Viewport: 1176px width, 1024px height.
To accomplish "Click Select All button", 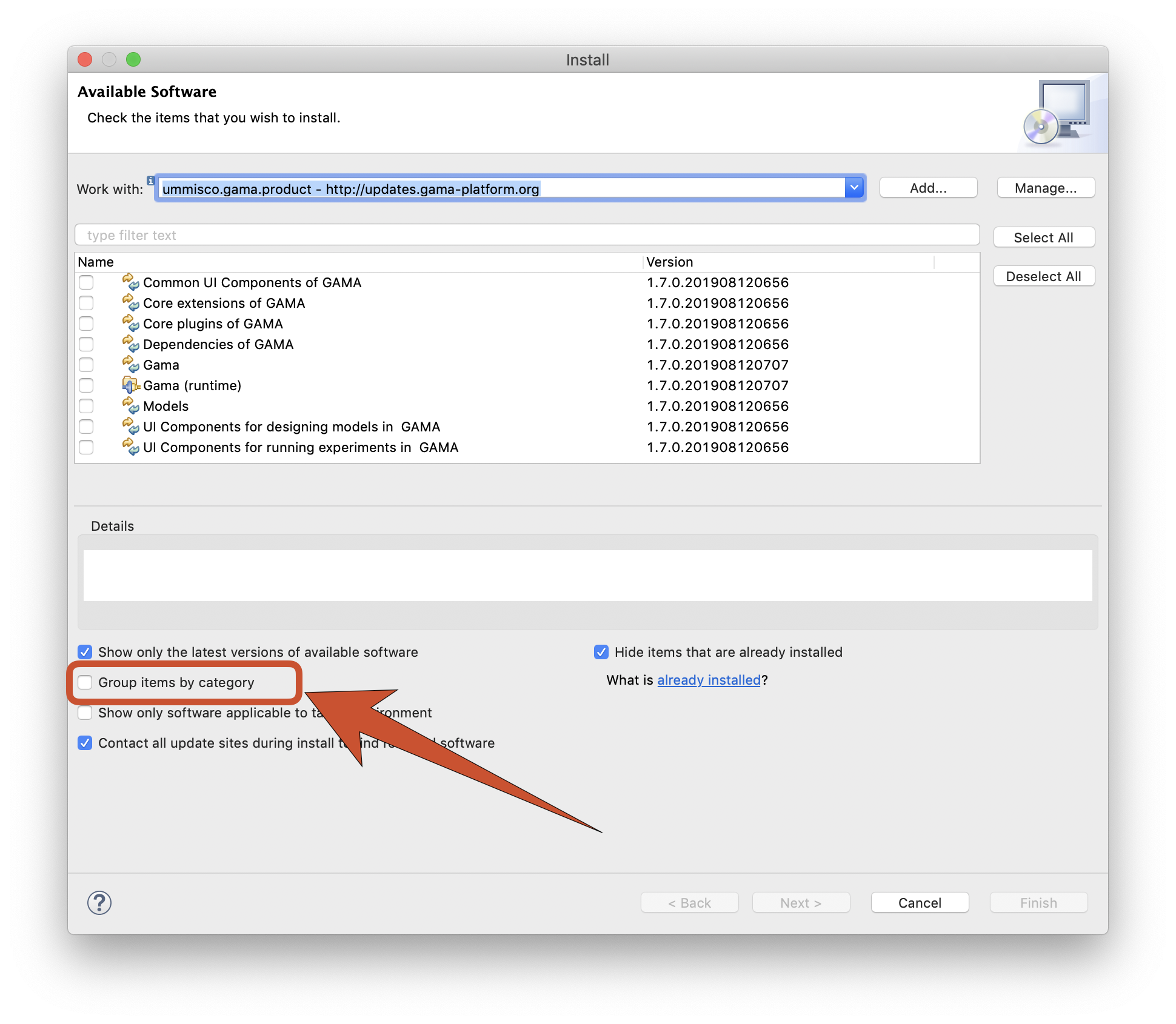I will point(1044,238).
